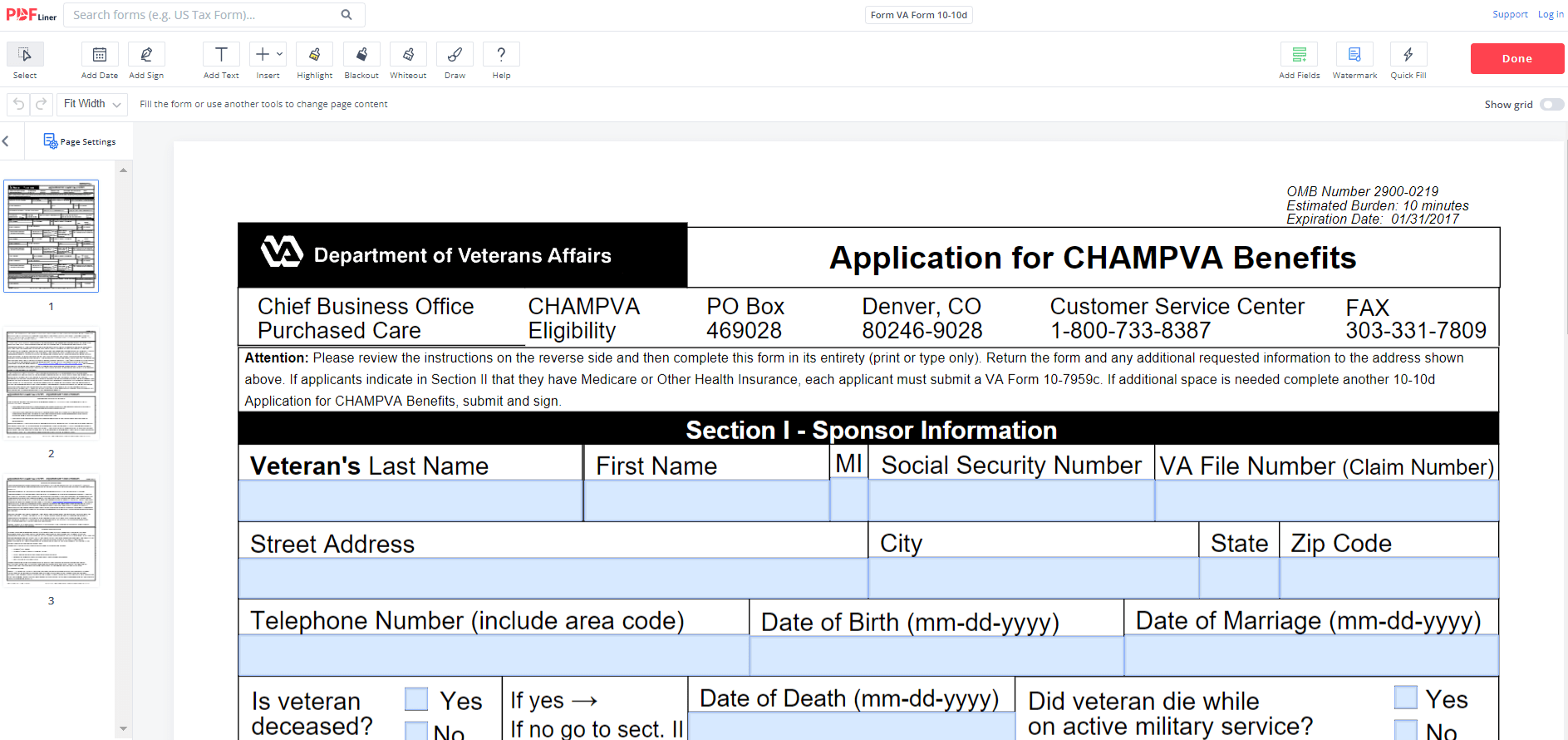Toggle the Show grid switch

(x=1551, y=105)
